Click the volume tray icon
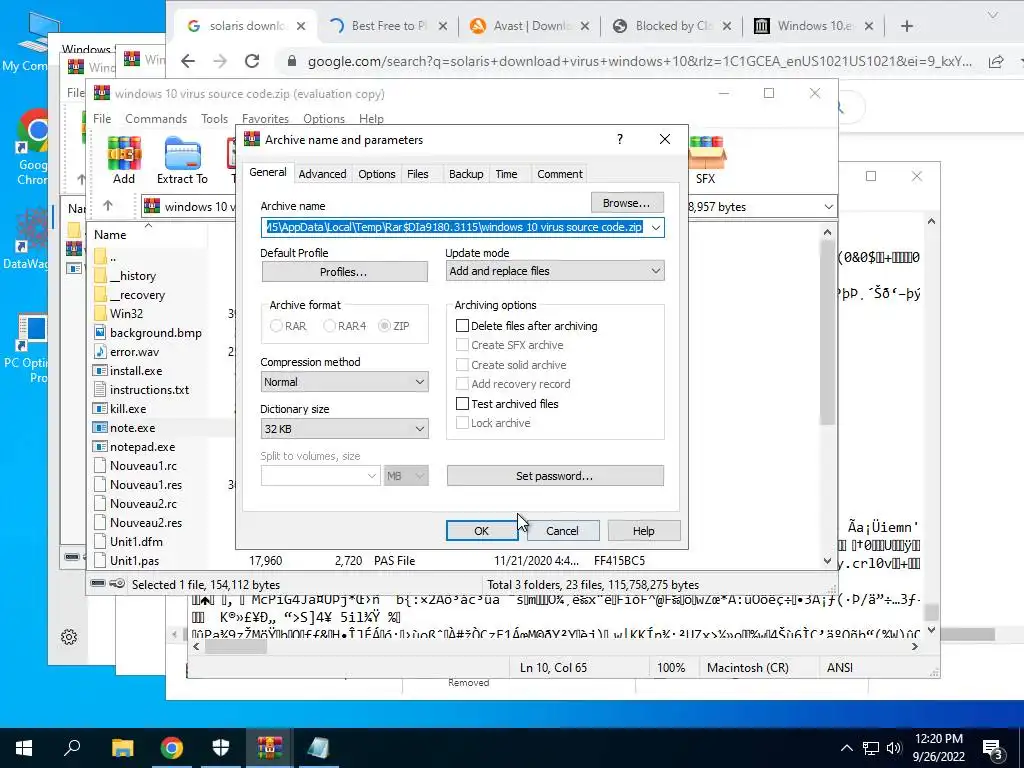This screenshot has width=1024, height=768. (x=894, y=748)
